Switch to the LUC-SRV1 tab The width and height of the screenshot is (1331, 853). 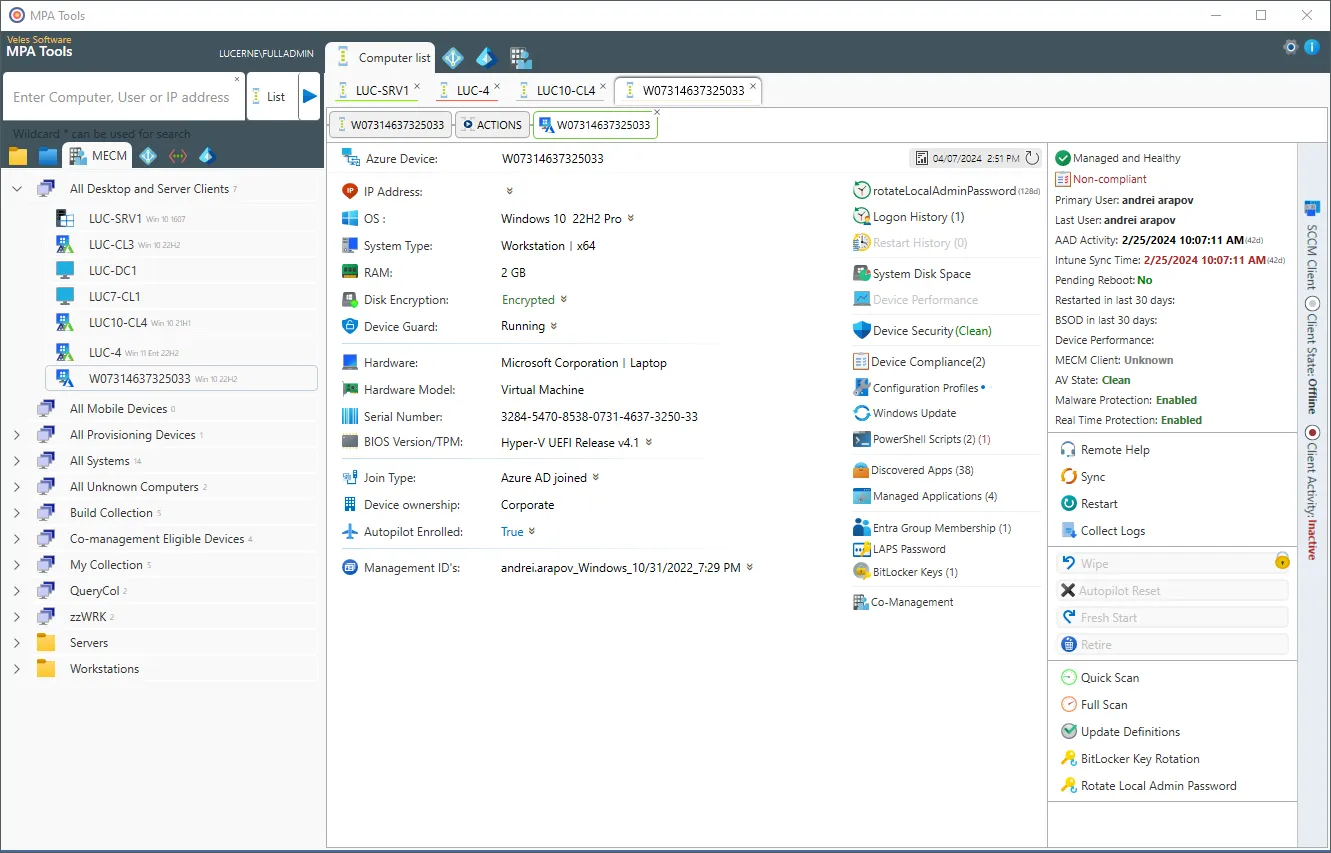pyautogui.click(x=380, y=90)
